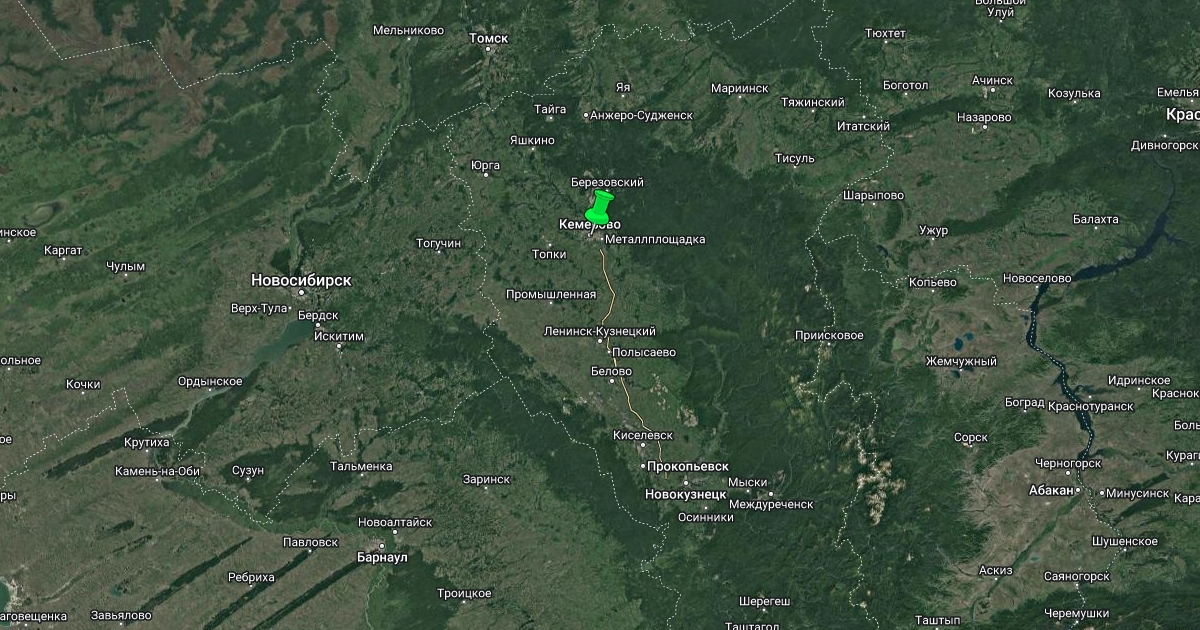The height and width of the screenshot is (630, 1200).
Task: Click the green pushpin marker at Кемерово
Action: [598, 208]
